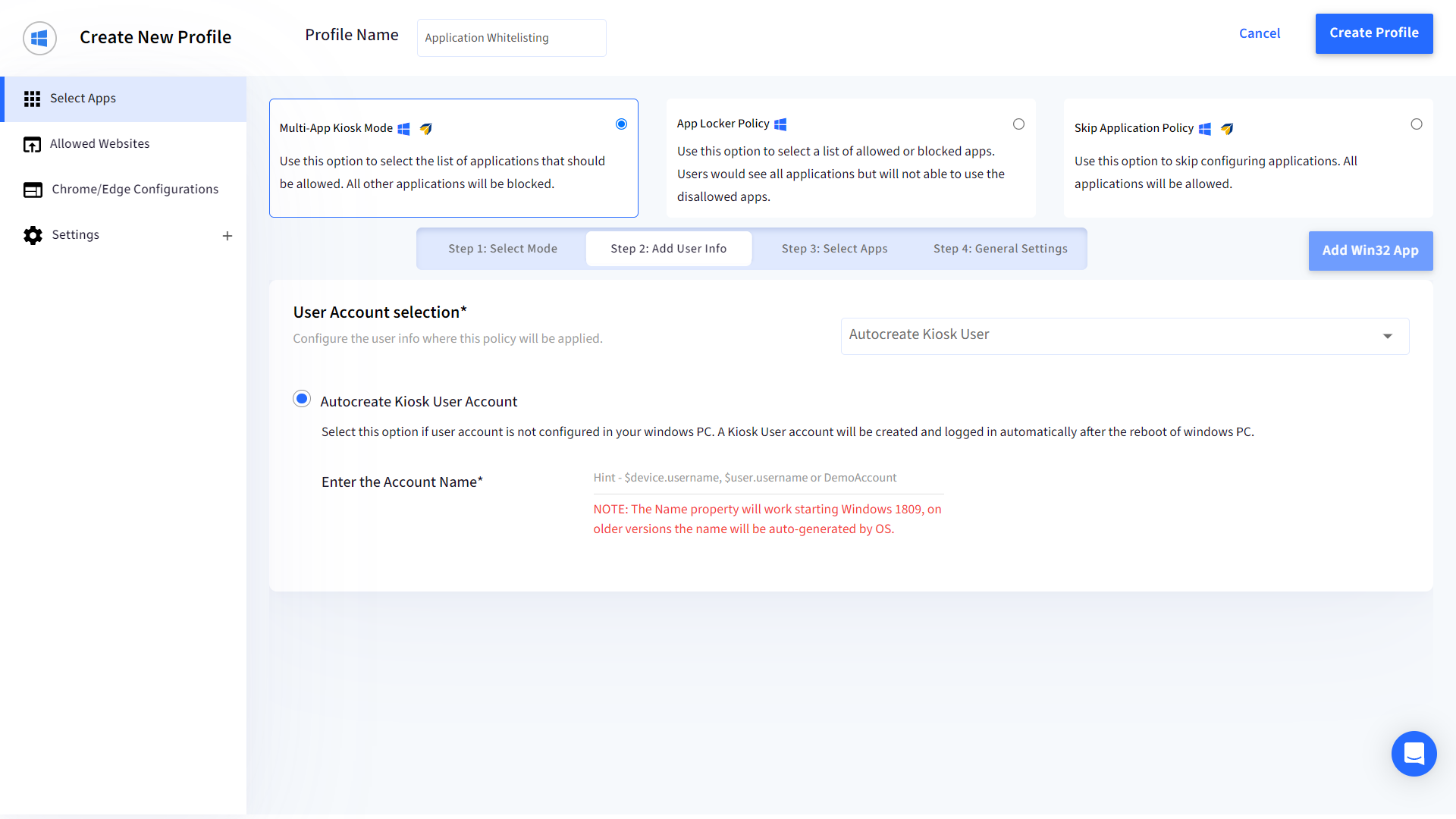Click the Allowed Websites icon in sidebar
Screen dimensions: 1456x819
[x=33, y=144]
